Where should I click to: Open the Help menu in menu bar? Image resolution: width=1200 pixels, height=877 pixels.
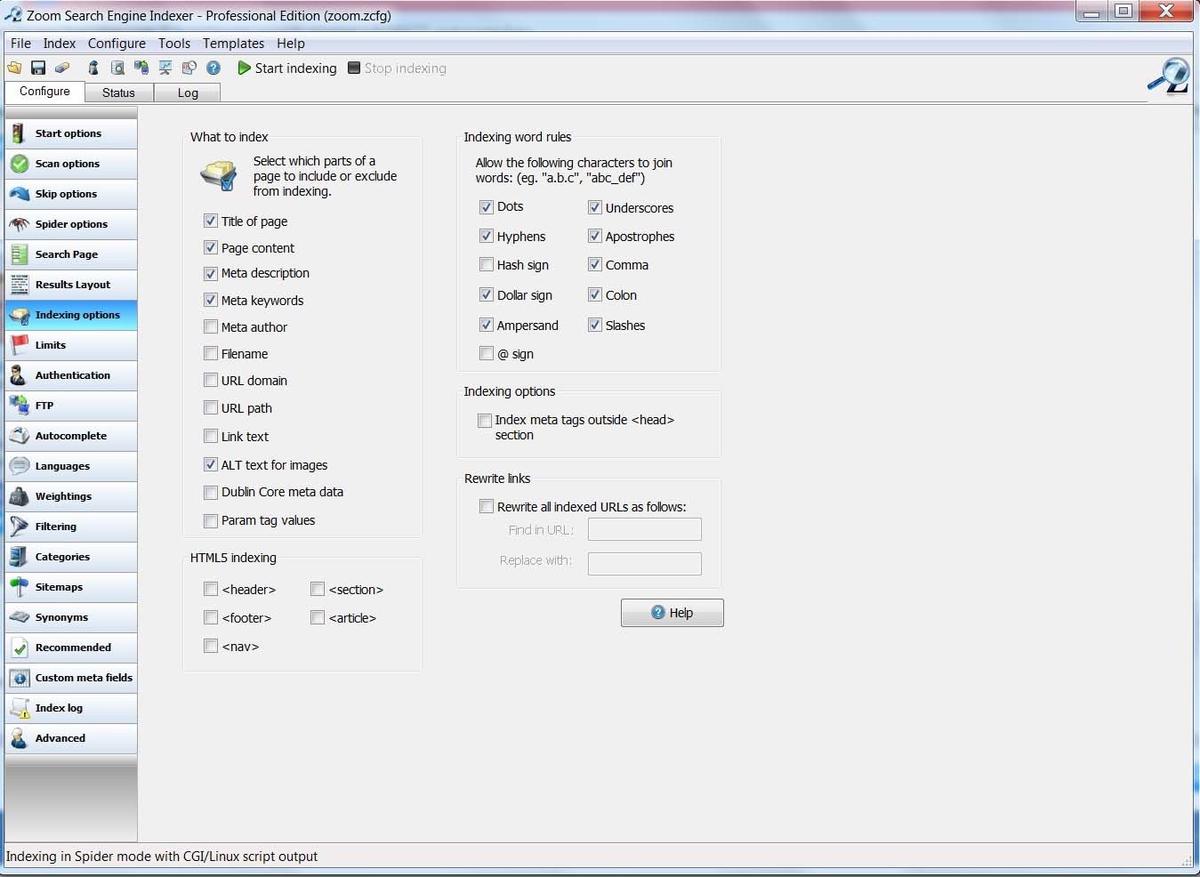coord(291,43)
